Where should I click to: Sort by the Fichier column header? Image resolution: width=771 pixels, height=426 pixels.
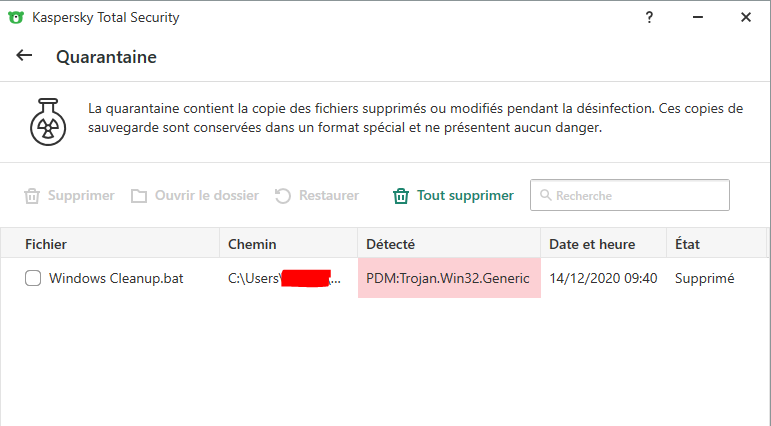46,244
